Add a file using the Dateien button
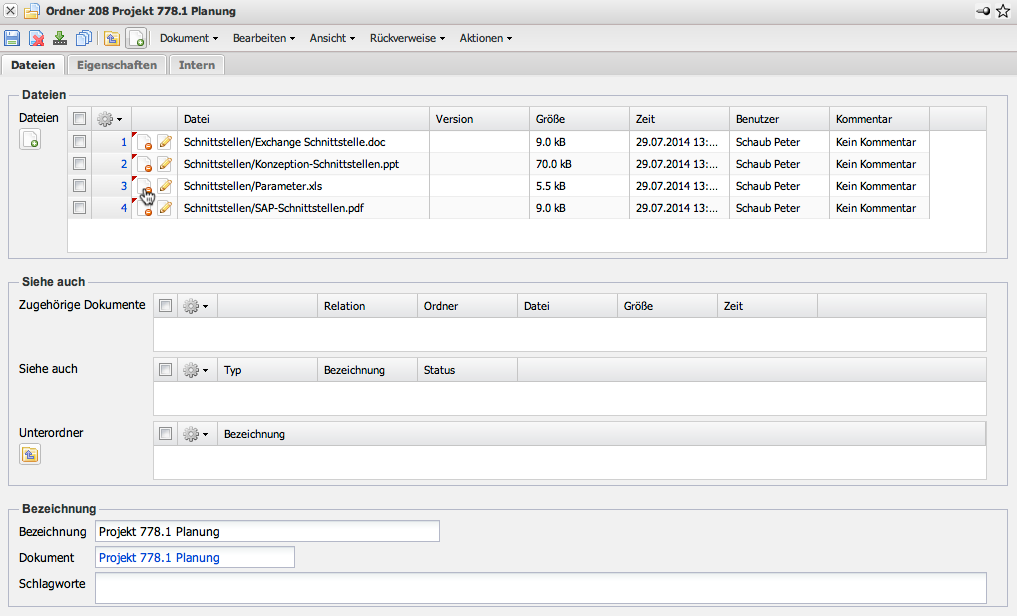Image resolution: width=1017 pixels, height=616 pixels. point(30,140)
